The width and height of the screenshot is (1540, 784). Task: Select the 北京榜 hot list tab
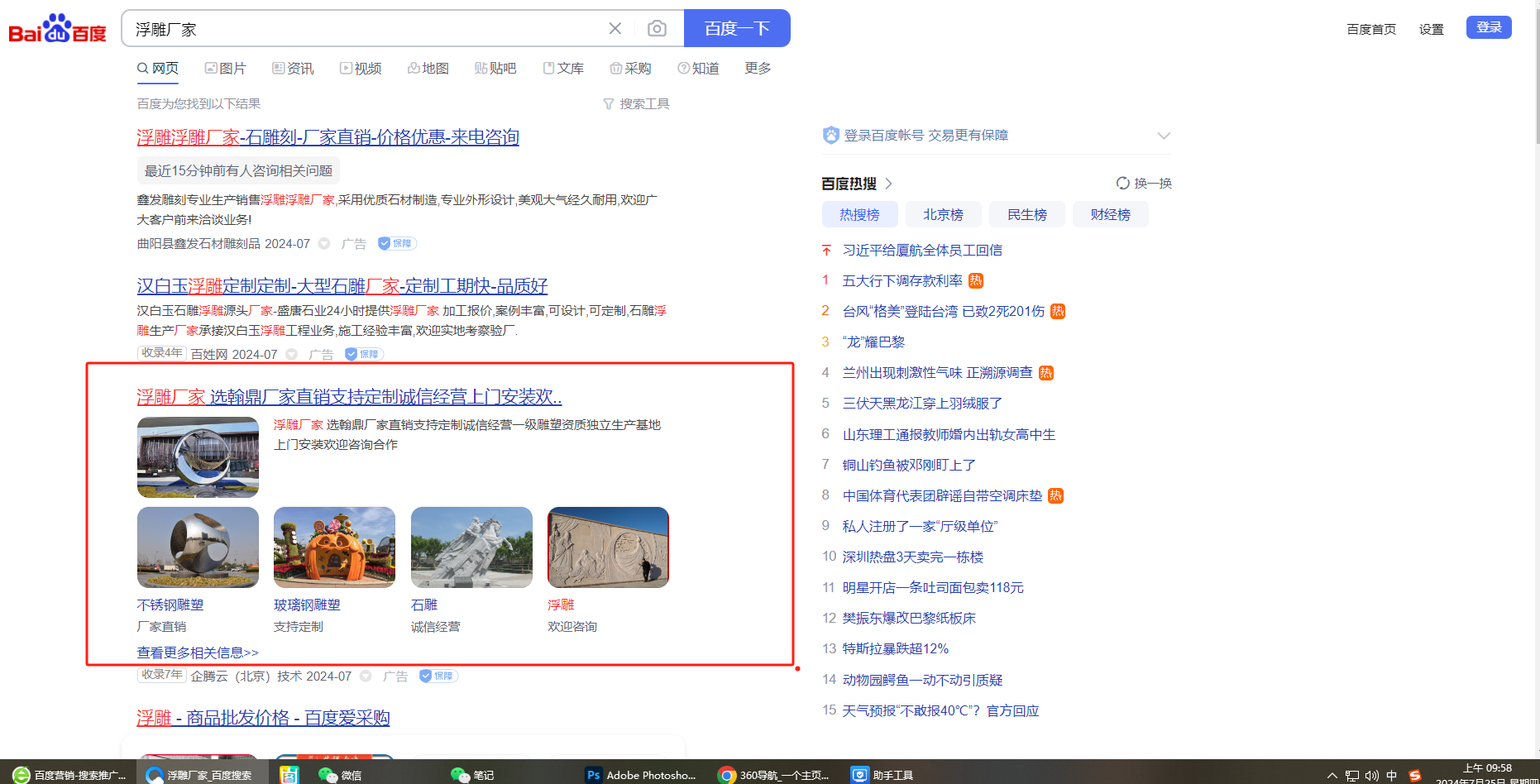(x=943, y=214)
